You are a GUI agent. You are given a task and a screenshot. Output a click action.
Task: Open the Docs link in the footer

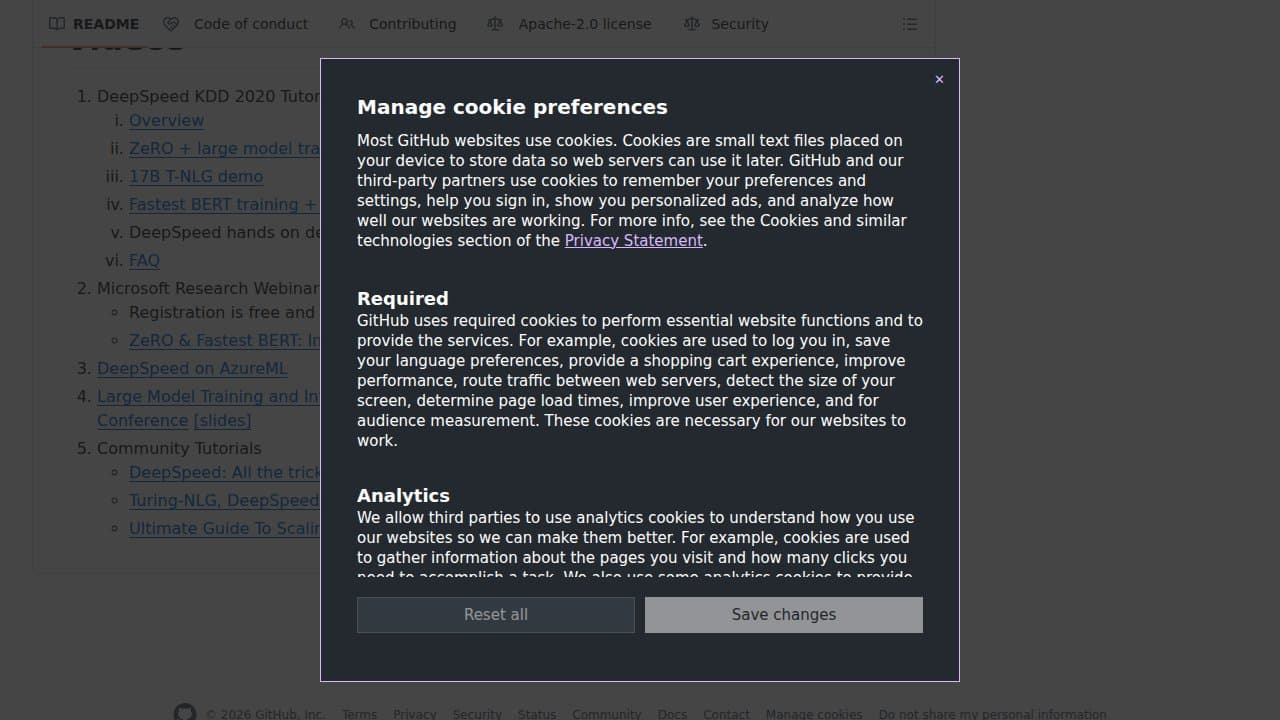point(673,714)
